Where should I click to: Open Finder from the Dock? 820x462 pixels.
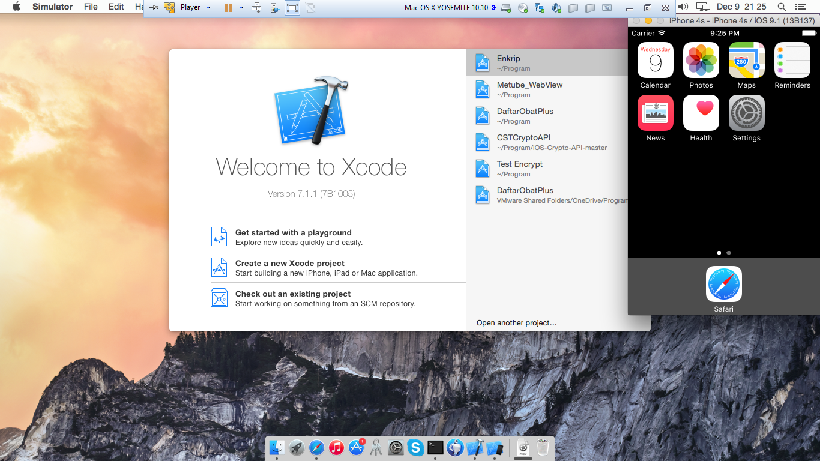(277, 448)
